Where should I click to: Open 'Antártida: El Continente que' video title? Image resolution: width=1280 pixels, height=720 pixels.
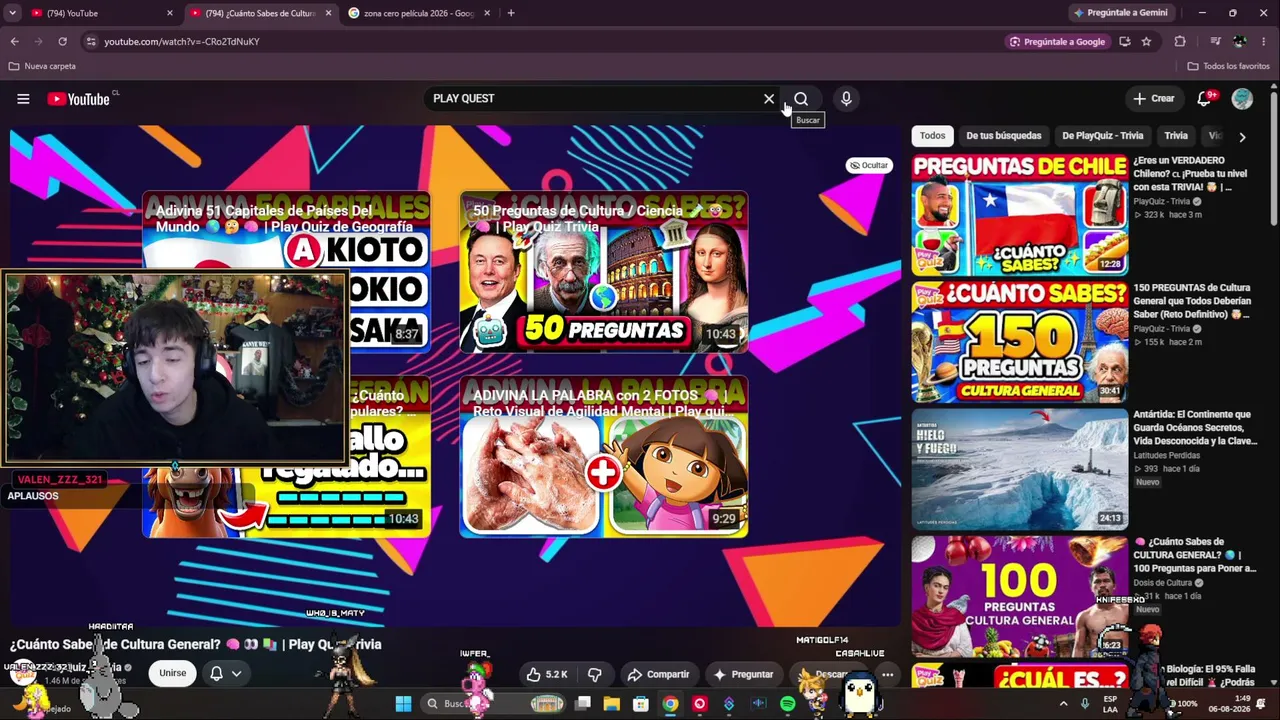point(1195,427)
